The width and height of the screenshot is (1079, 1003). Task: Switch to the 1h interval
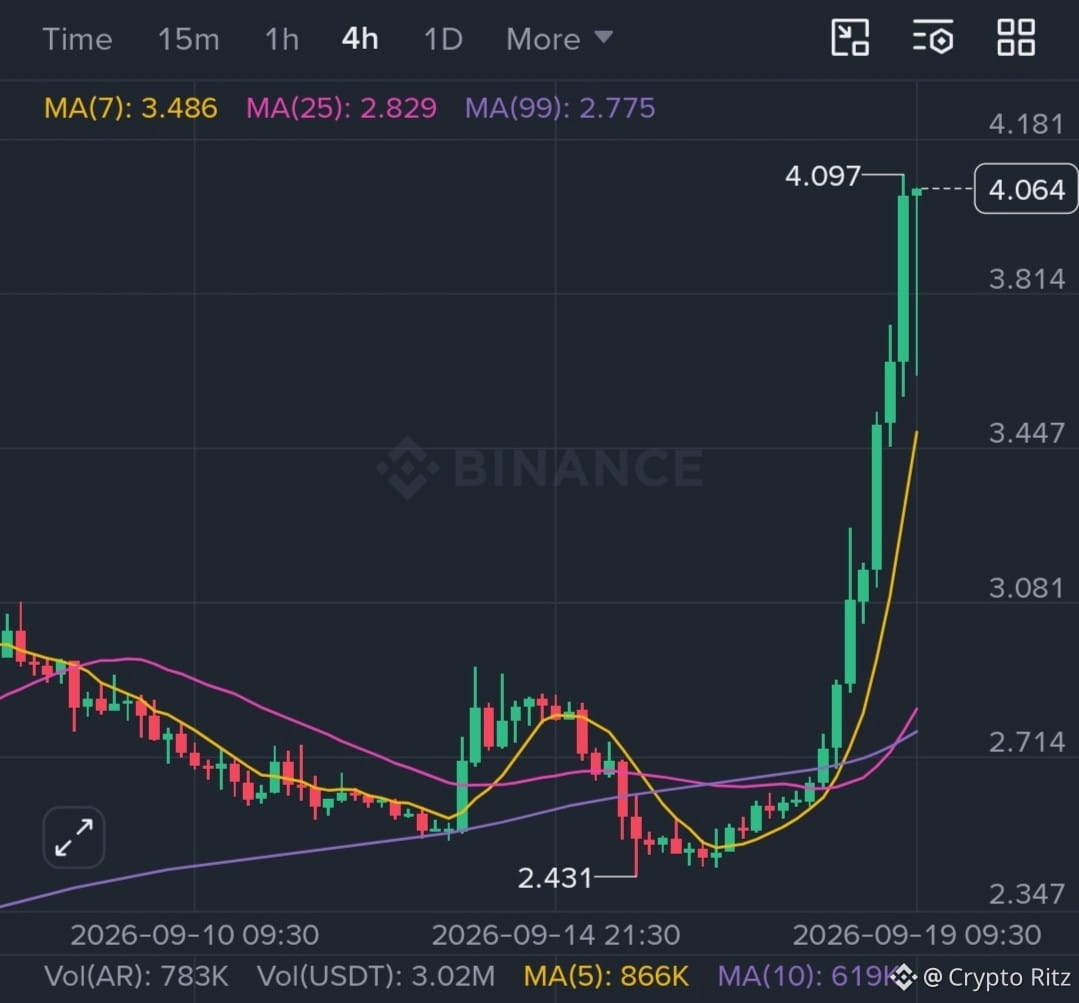[281, 39]
